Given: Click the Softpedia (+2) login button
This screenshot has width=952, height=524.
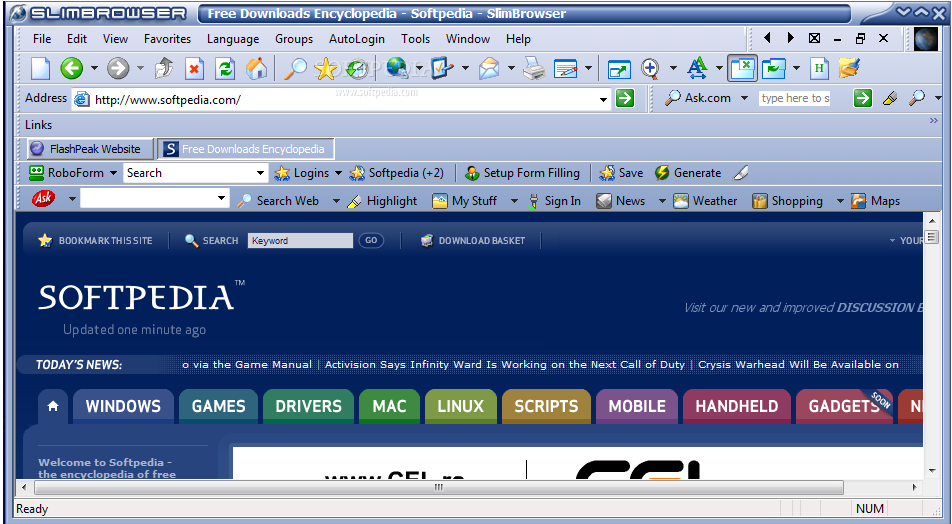Looking at the screenshot, I should 397,173.
